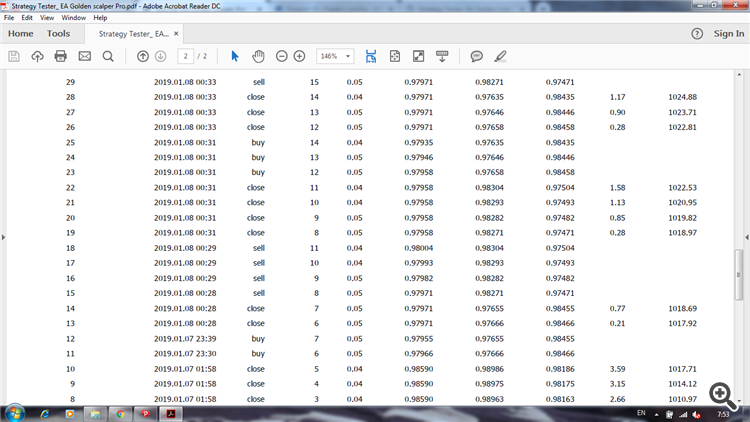
Task: Open the file explorer taskbar icon
Action: [x=95, y=414]
